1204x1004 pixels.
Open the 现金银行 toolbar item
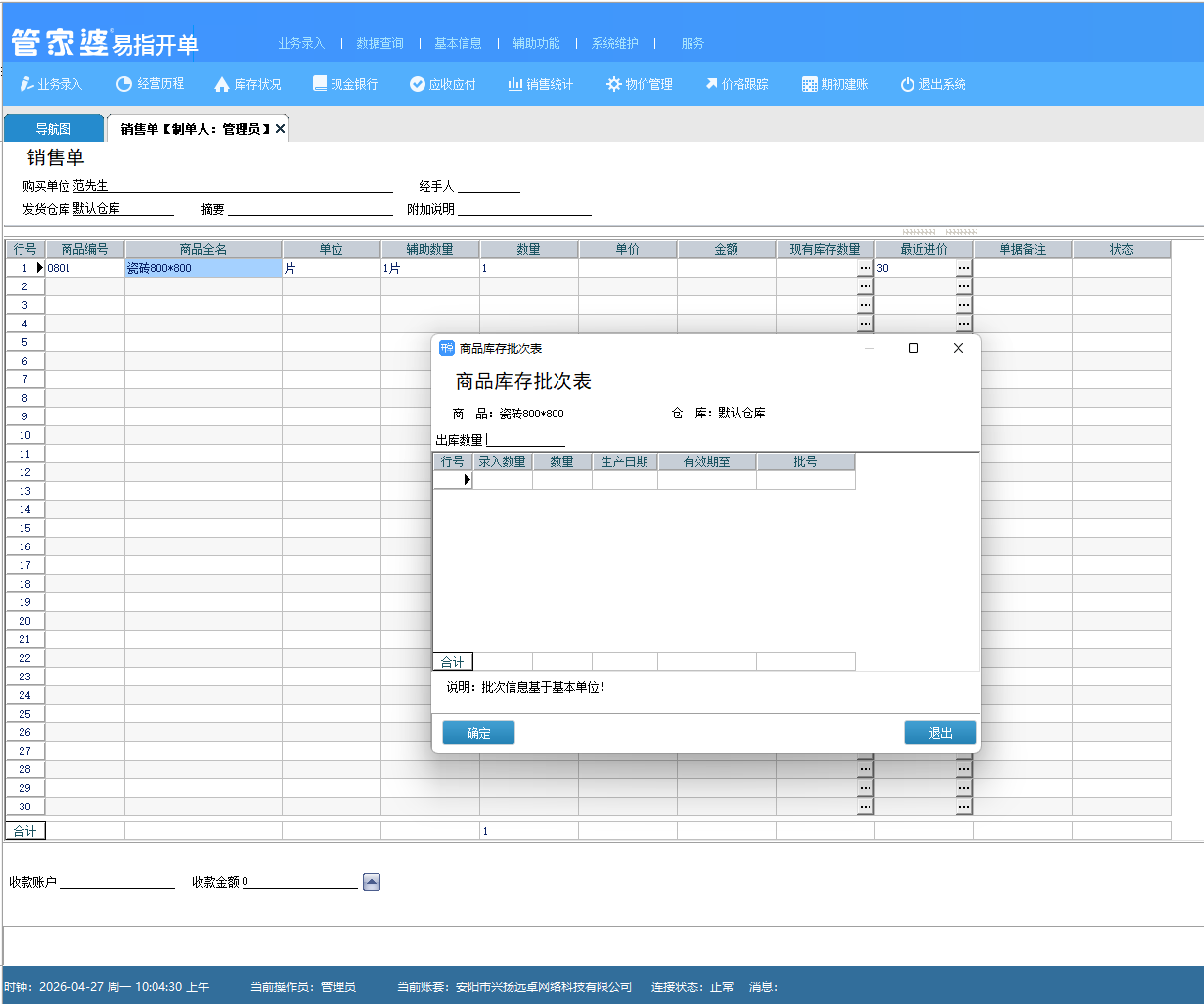[345, 84]
